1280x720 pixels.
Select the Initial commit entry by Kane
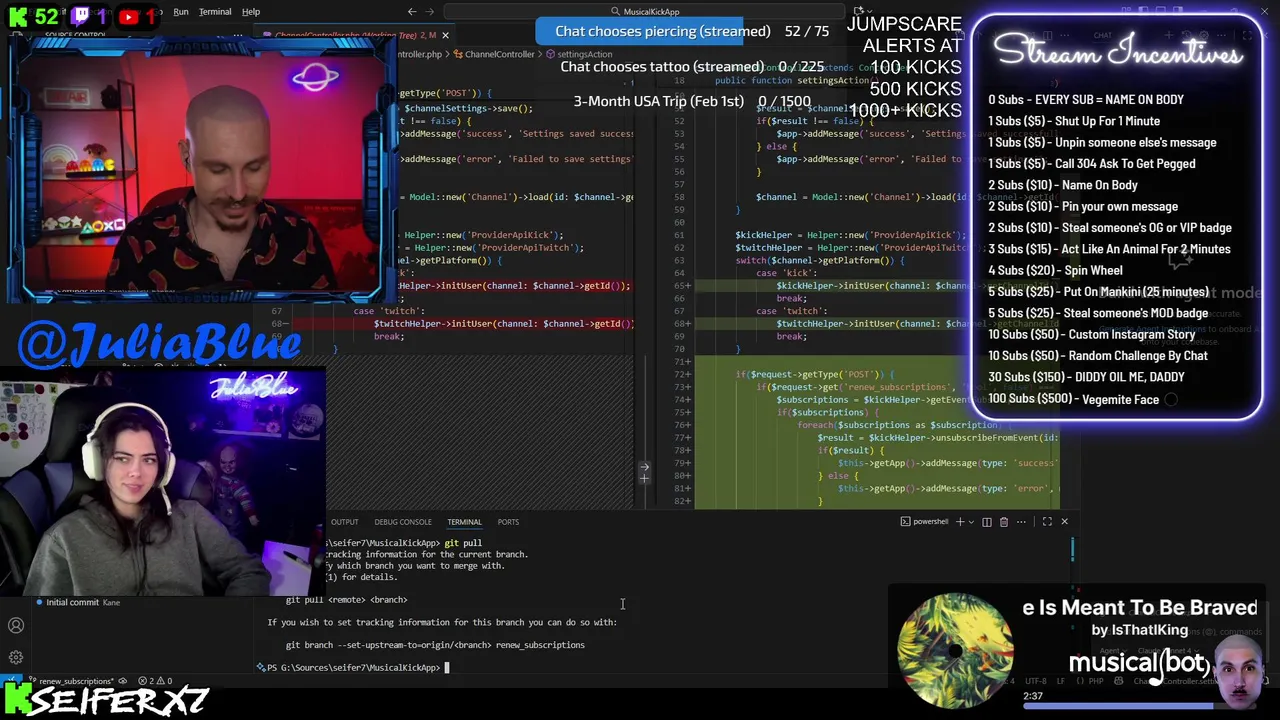[78, 602]
